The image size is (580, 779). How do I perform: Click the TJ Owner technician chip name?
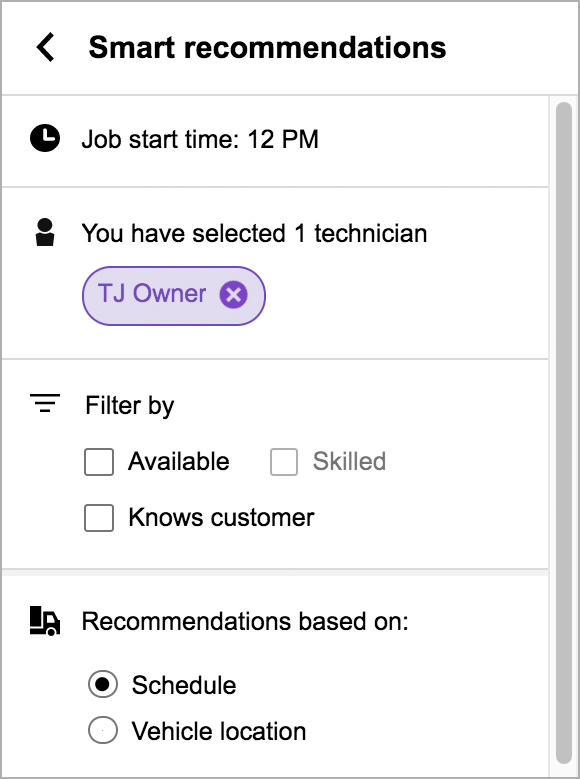click(x=152, y=294)
